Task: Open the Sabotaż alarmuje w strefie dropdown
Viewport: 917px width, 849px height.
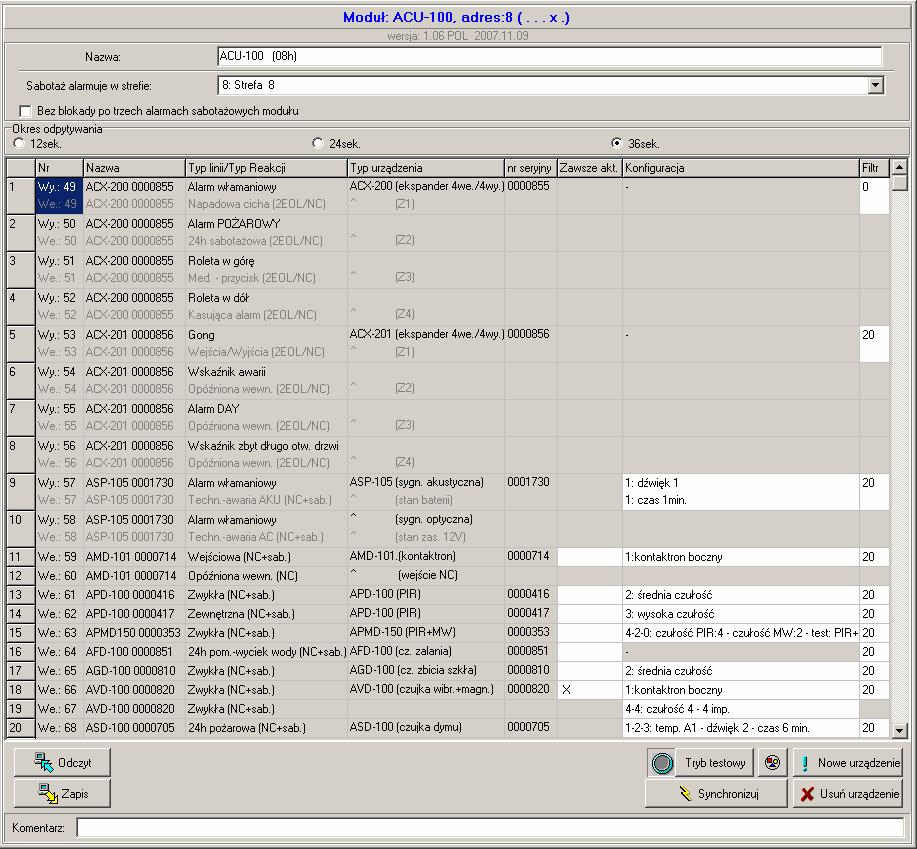Action: [875, 85]
